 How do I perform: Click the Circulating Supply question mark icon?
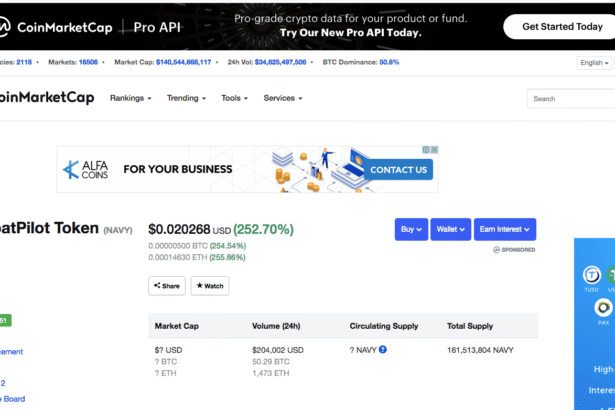[x=383, y=349]
